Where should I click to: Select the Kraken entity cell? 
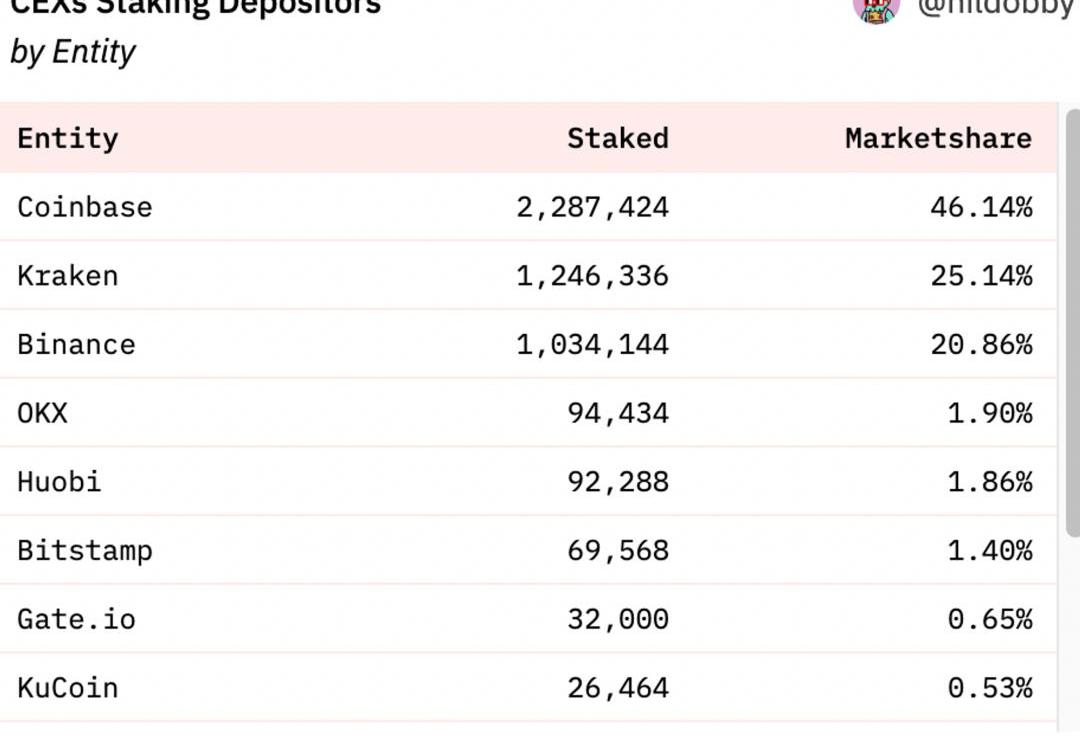[68, 276]
